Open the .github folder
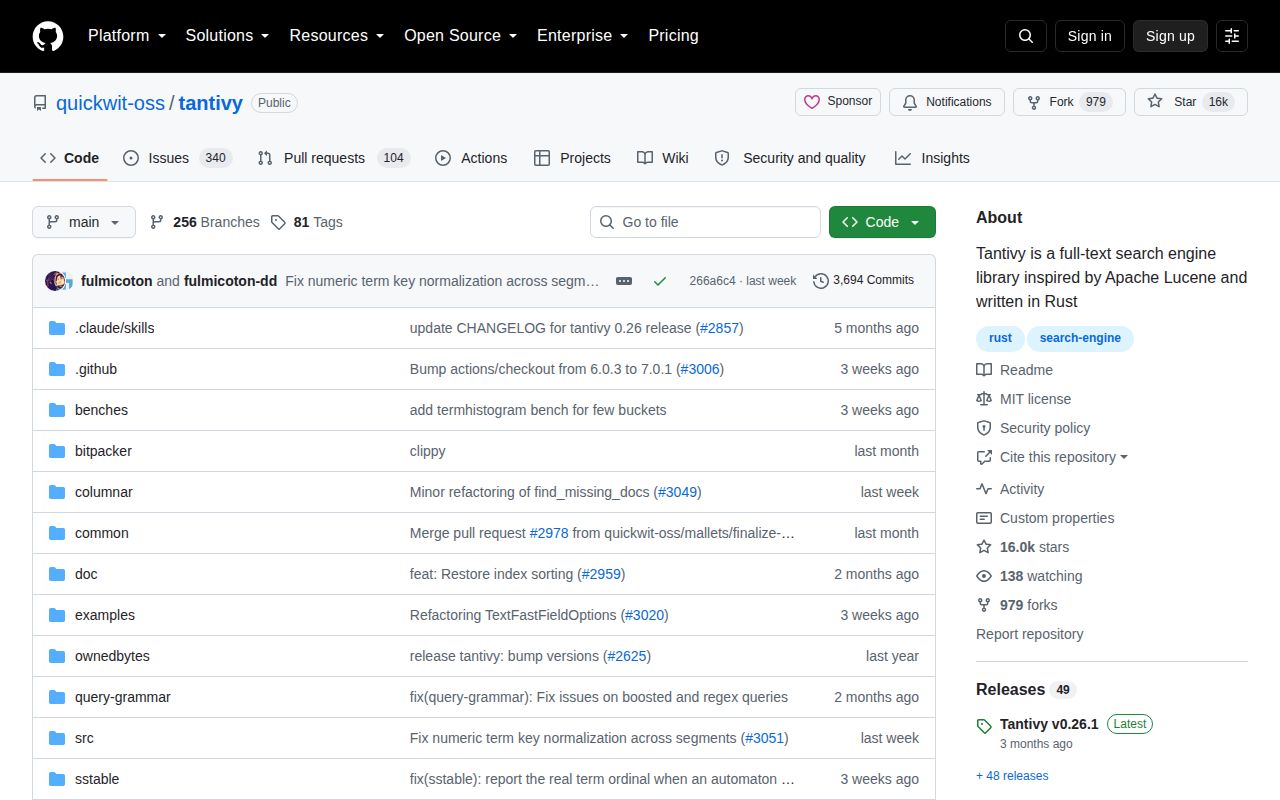 pyautogui.click(x=96, y=369)
